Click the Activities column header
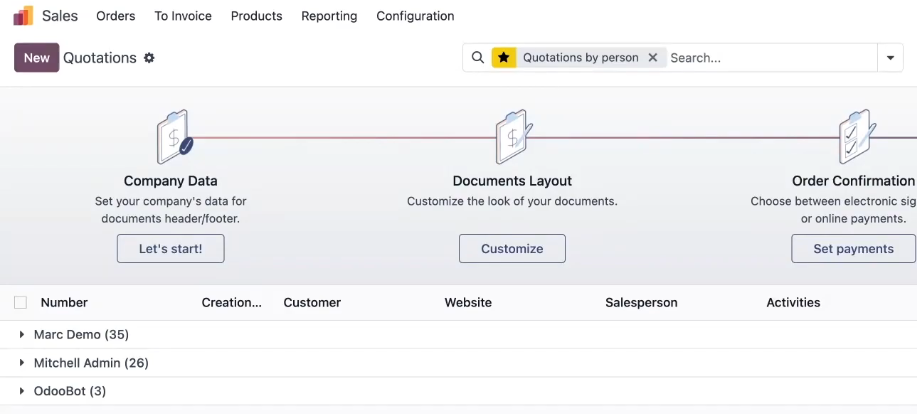This screenshot has width=917, height=414. pos(793,302)
